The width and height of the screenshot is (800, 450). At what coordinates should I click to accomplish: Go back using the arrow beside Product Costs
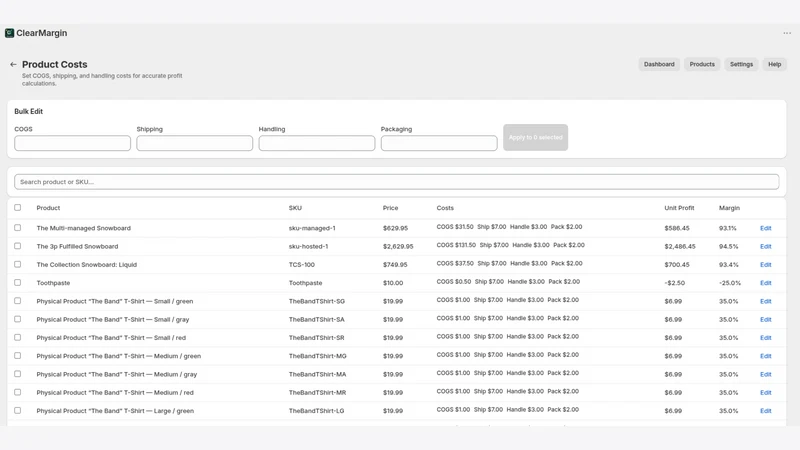(x=13, y=64)
